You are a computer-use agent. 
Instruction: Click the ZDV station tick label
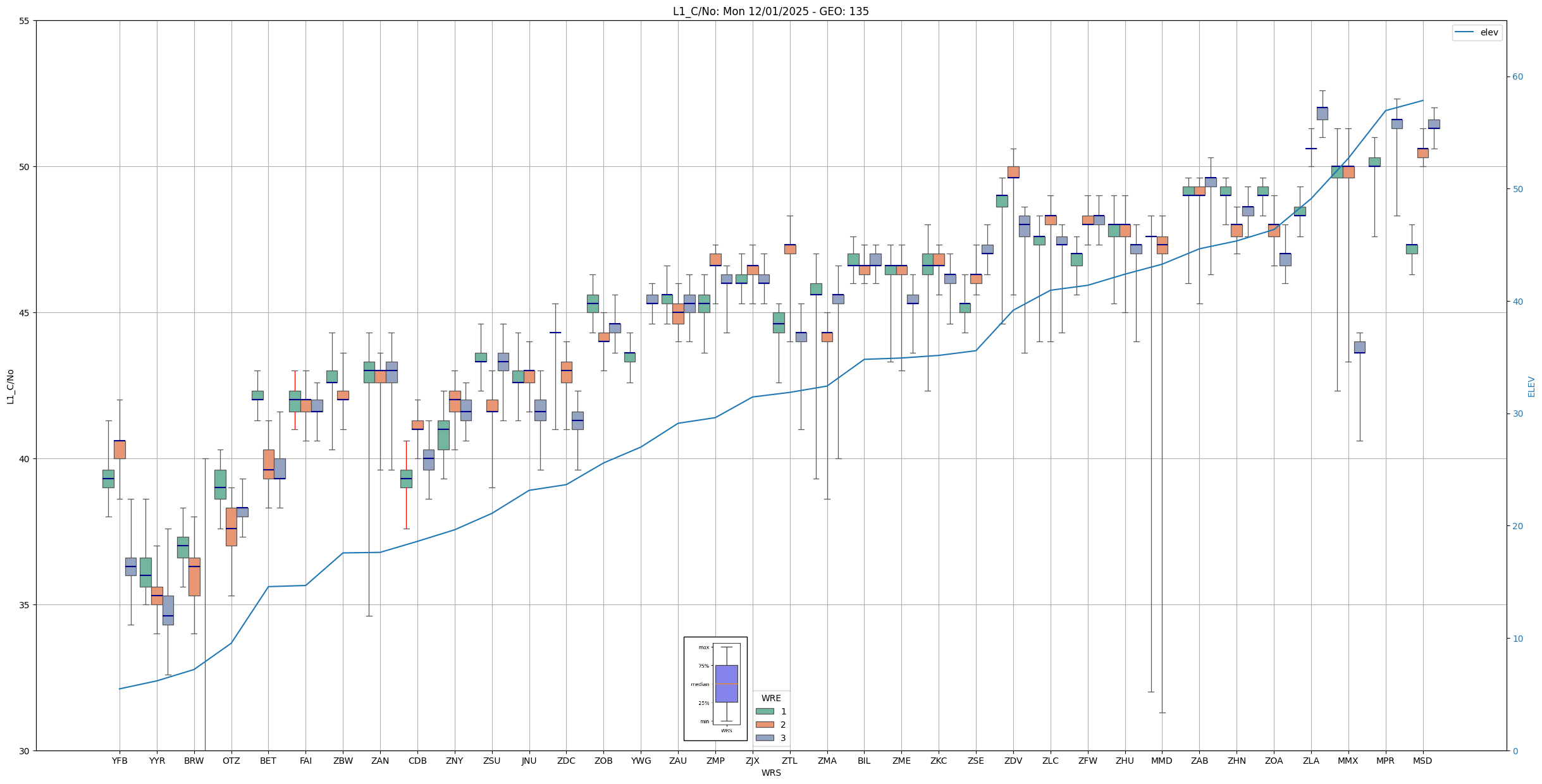pos(1013,761)
